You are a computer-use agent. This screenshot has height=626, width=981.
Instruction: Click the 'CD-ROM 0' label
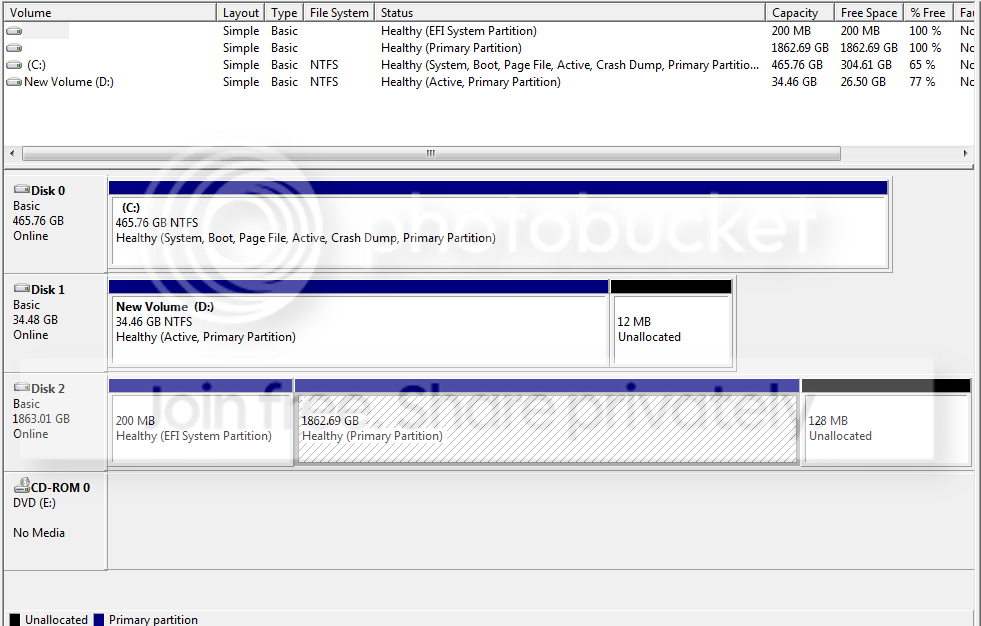61,488
